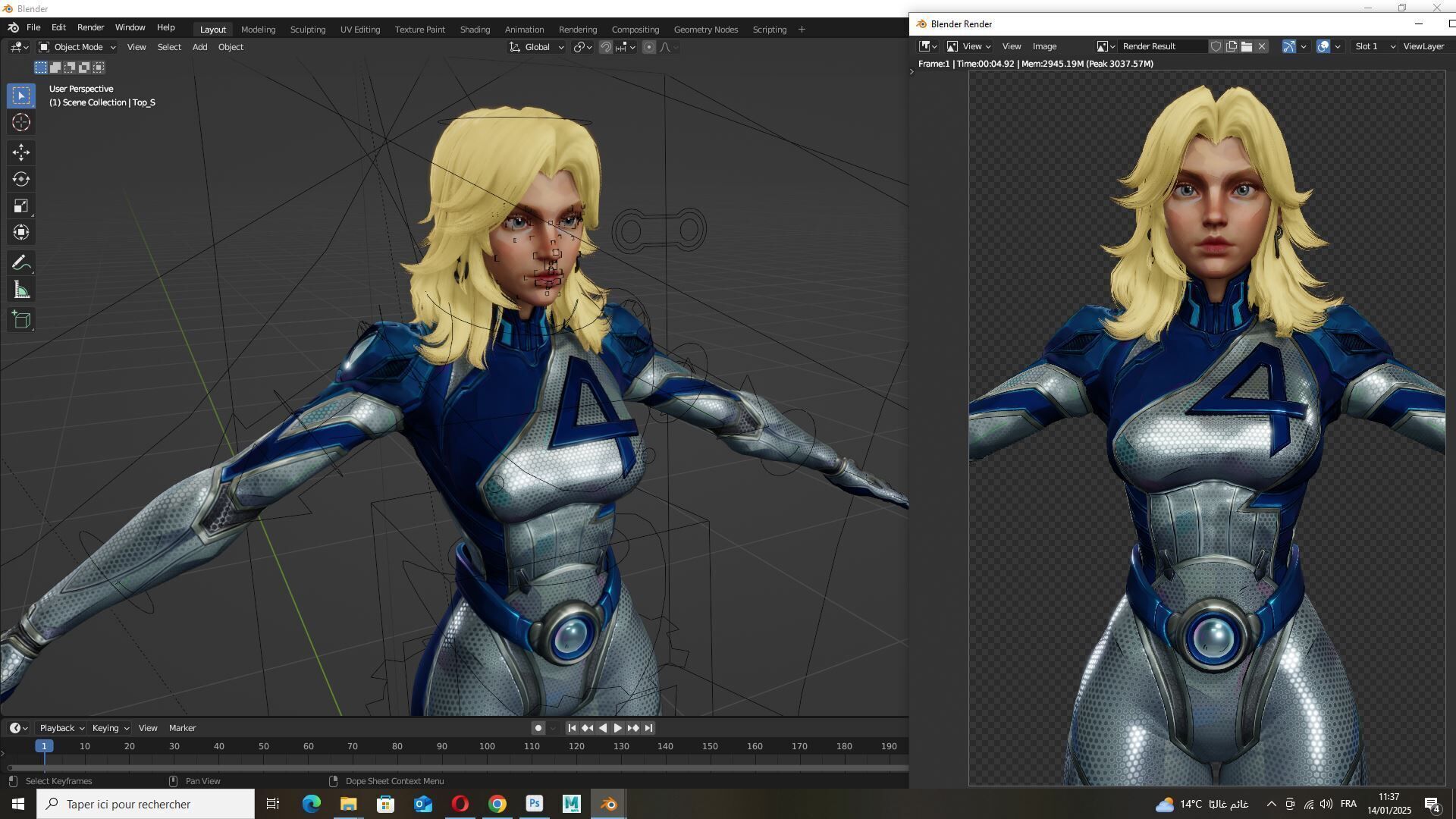Toggle auto keying record button

[538, 729]
